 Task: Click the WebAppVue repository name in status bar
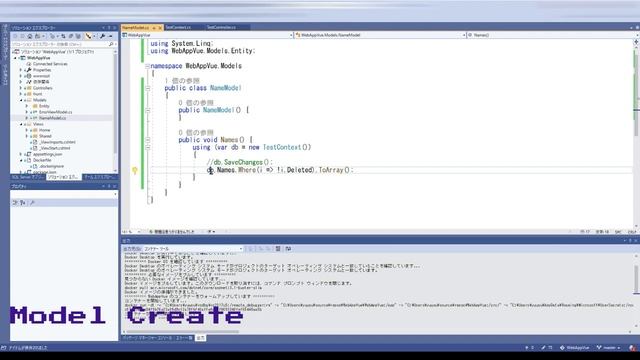click(574, 348)
